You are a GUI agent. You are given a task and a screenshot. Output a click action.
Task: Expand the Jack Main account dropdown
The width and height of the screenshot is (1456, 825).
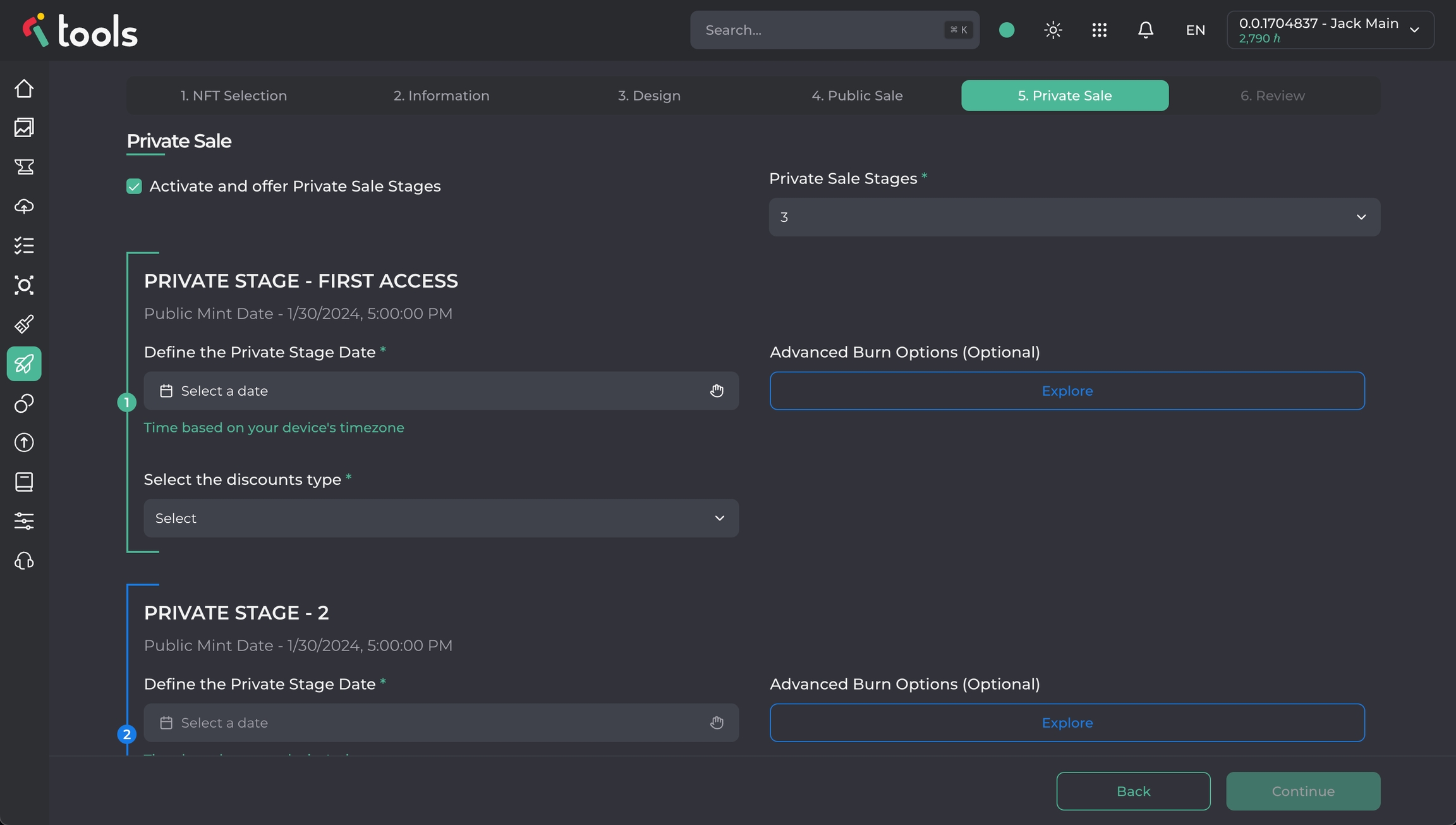coord(1330,30)
